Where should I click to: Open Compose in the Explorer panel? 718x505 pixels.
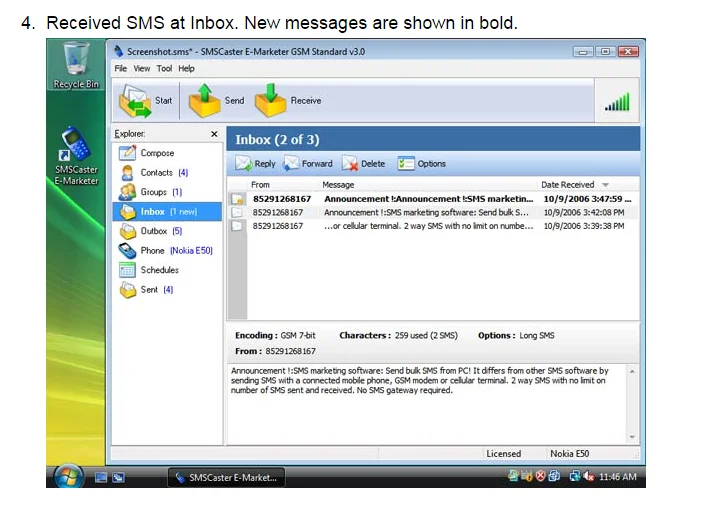[156, 153]
